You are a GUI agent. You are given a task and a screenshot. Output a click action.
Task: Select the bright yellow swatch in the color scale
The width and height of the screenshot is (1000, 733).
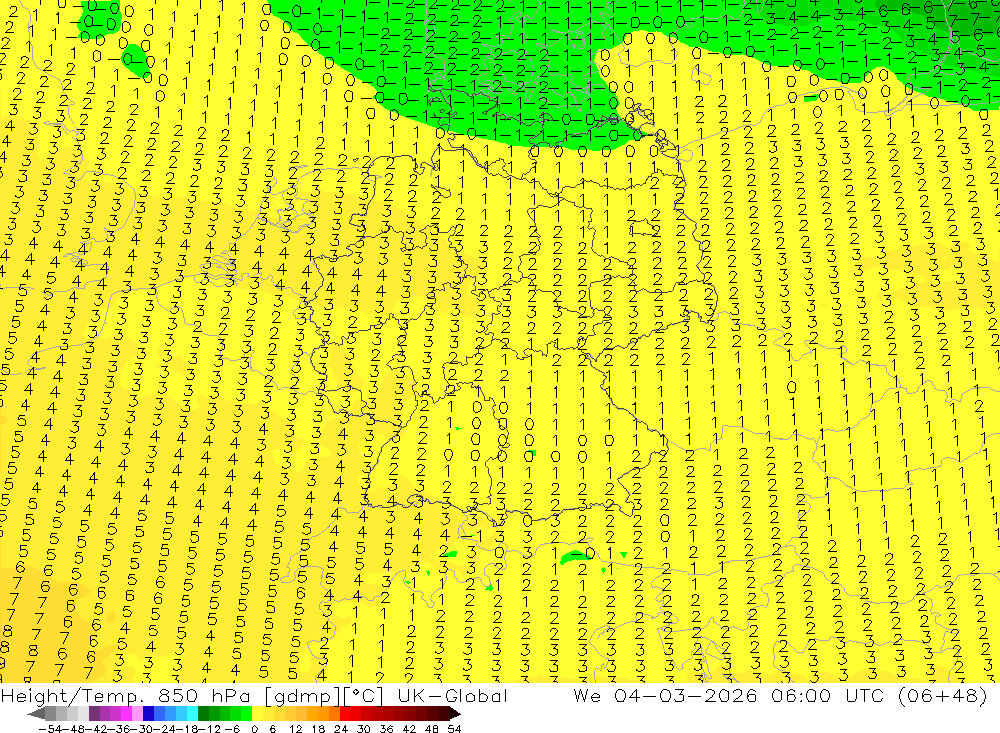pyautogui.click(x=257, y=713)
